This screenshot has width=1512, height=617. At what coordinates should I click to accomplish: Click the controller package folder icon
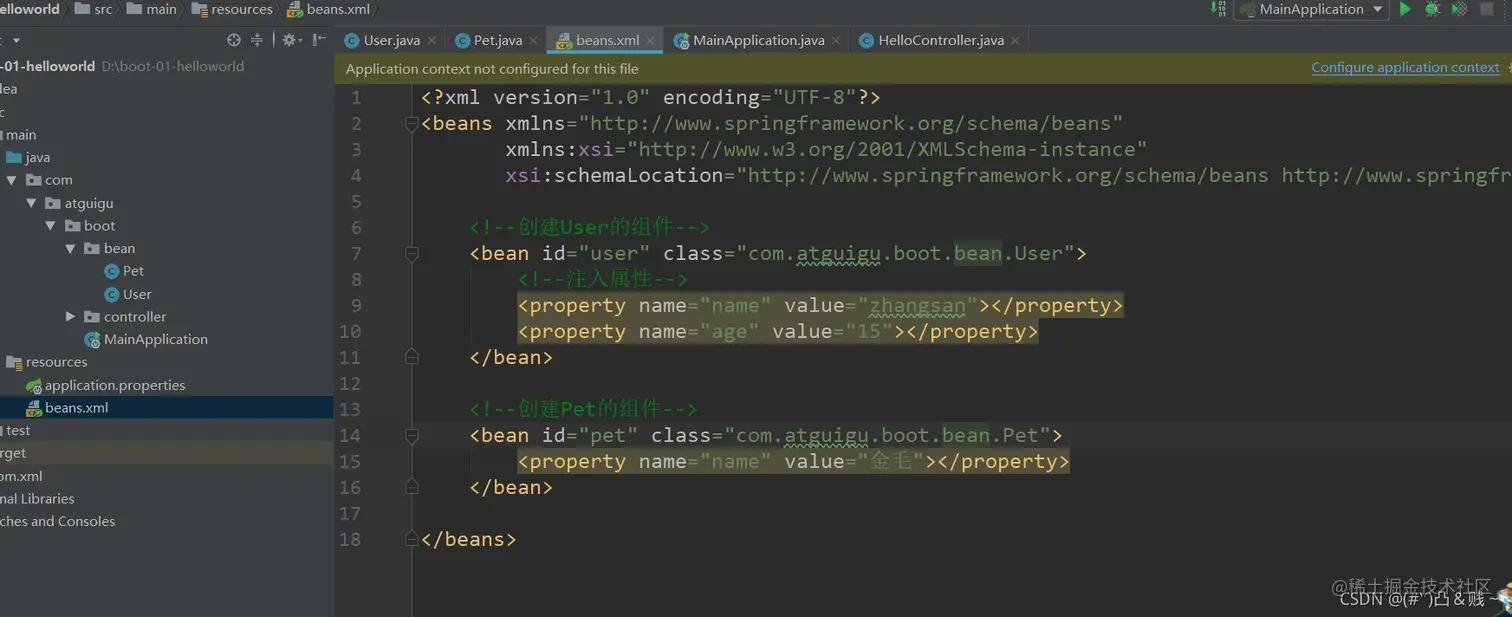(x=92, y=317)
